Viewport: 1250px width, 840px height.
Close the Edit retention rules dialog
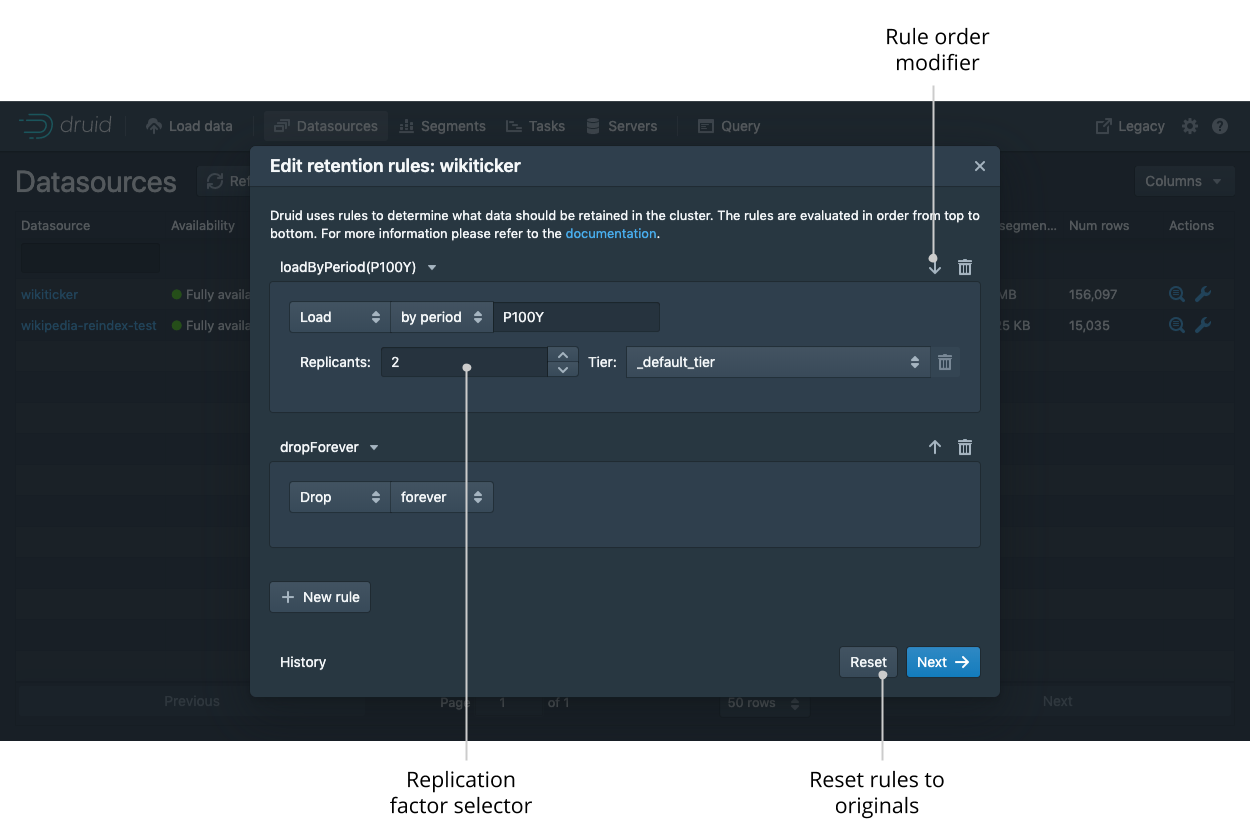tap(980, 166)
